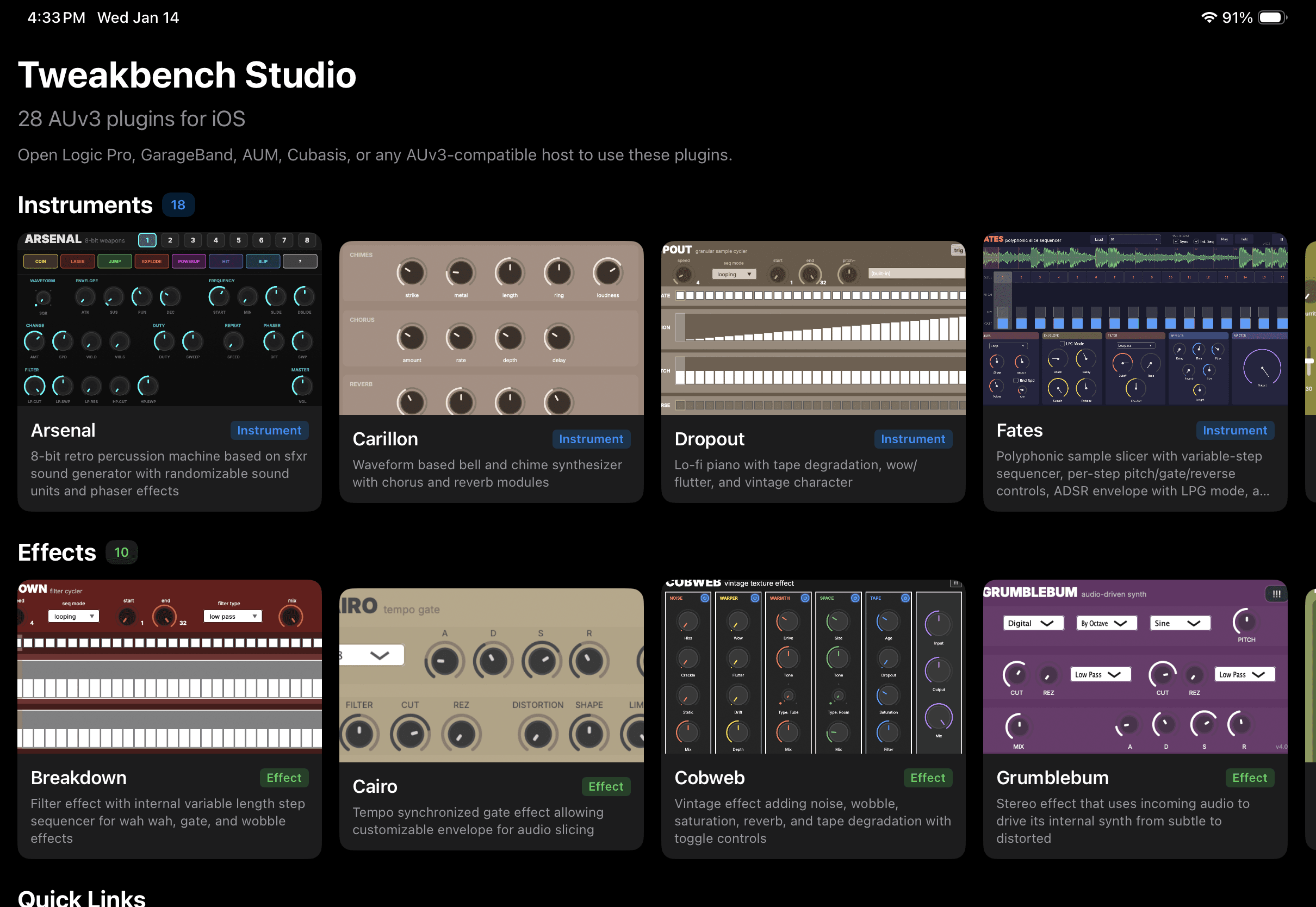
Task: Open Grumblebum's Digital dropdown
Action: click(x=1033, y=623)
